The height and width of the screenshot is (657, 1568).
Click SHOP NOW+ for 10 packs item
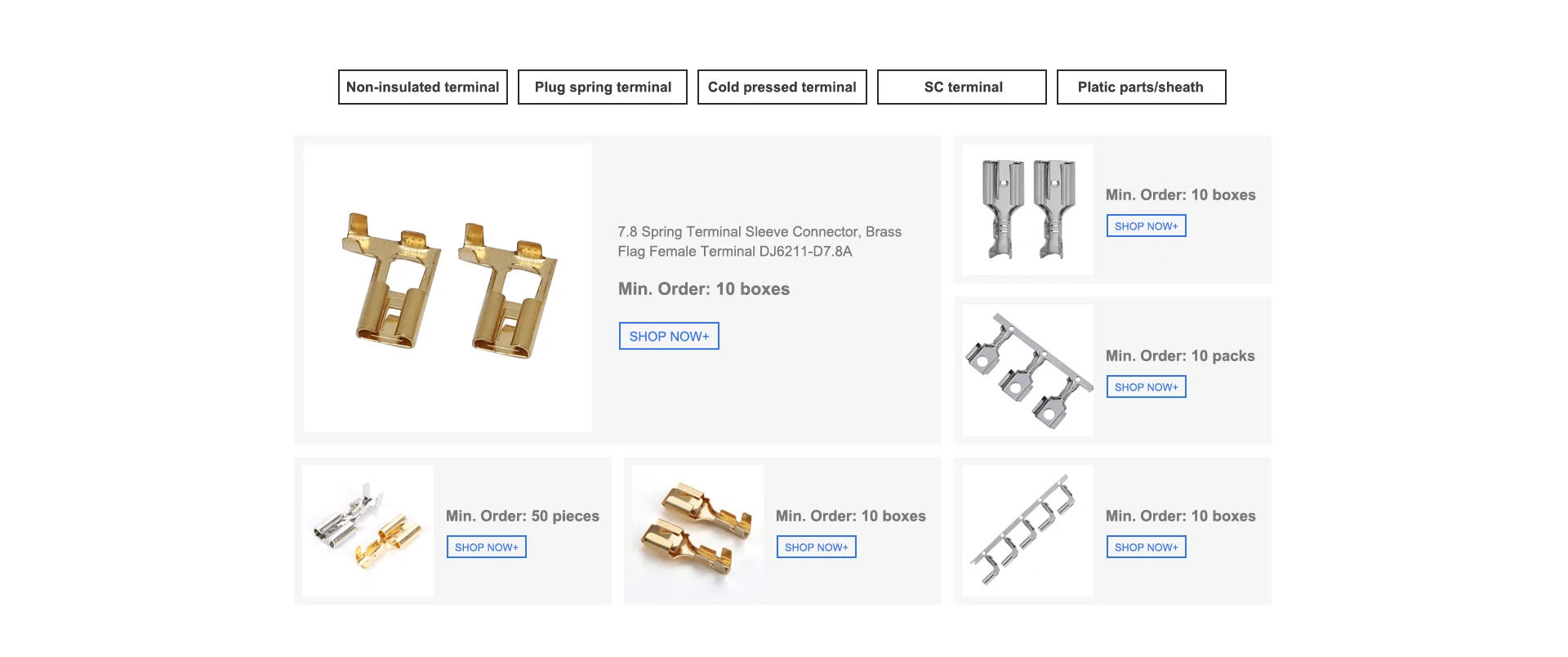point(1147,387)
